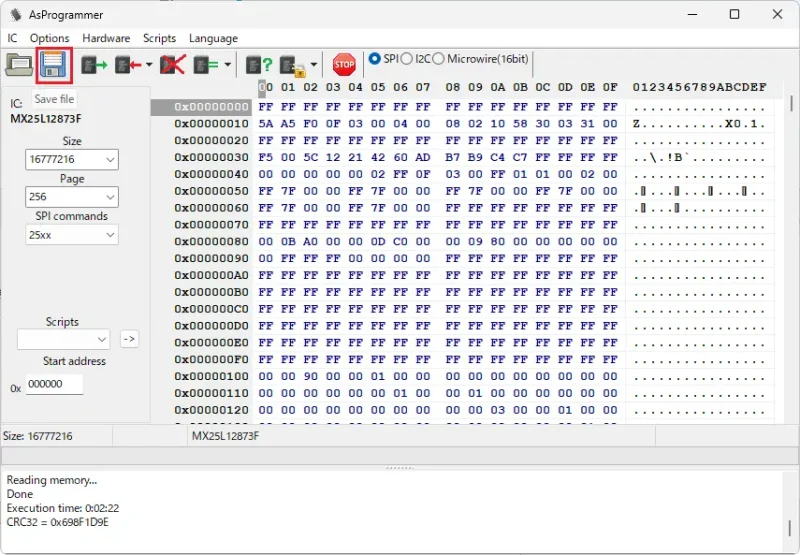Select the Microwire(16bit) radio button
This screenshot has width=800, height=555.
click(x=439, y=59)
